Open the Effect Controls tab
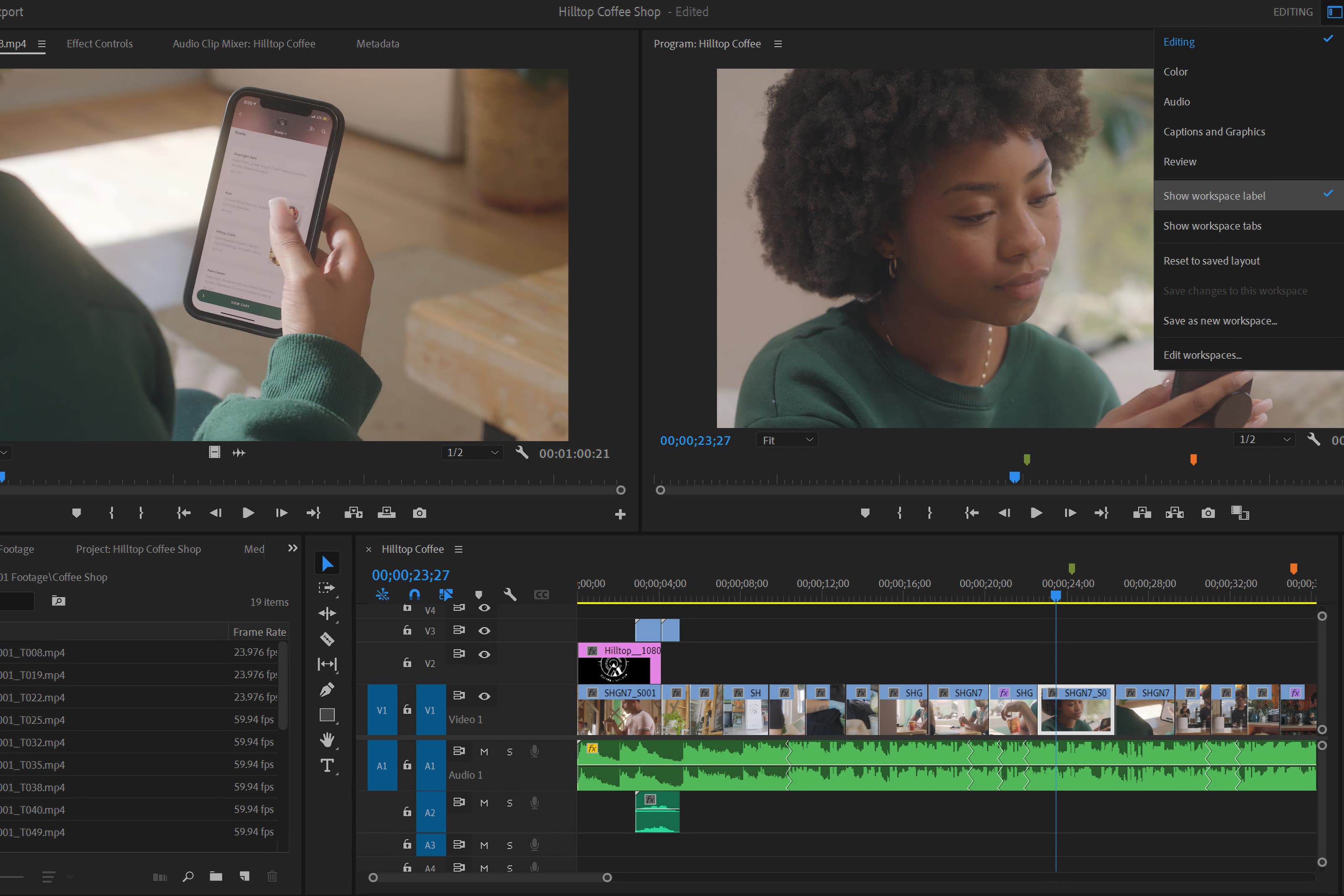Screen dimensions: 1344x896 pyautogui.click(x=100, y=44)
